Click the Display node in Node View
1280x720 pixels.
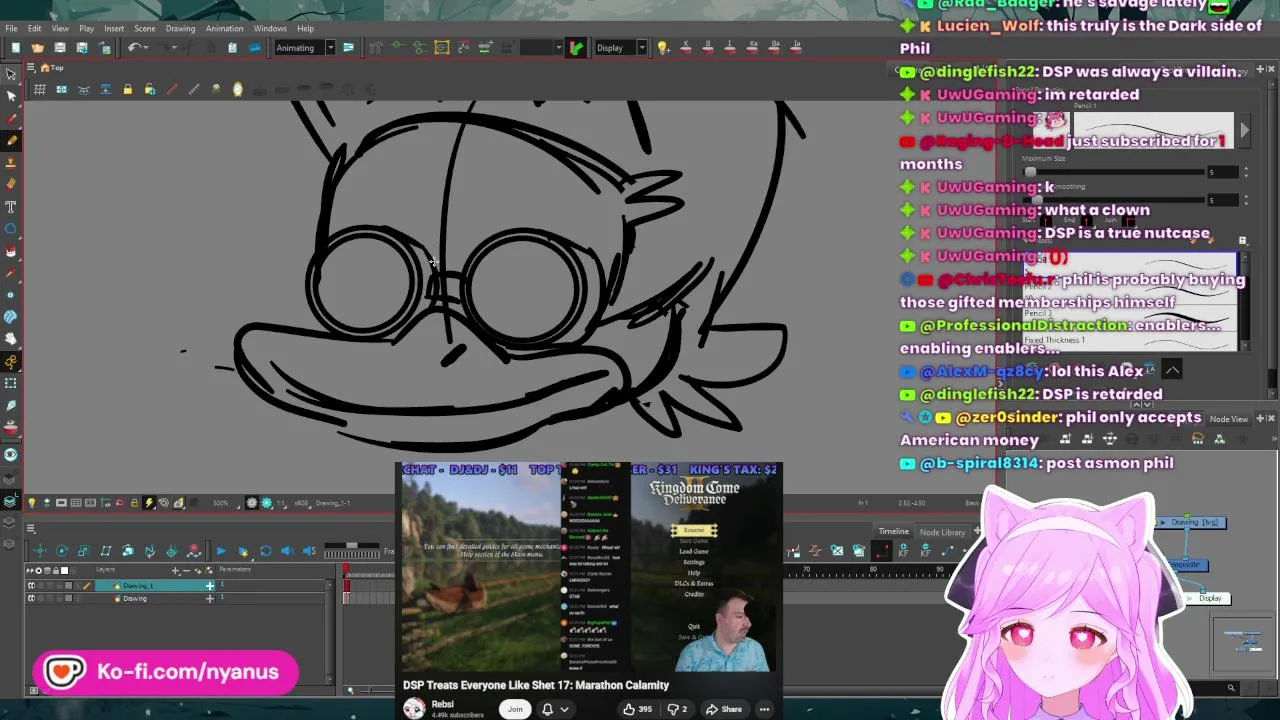[1210, 598]
